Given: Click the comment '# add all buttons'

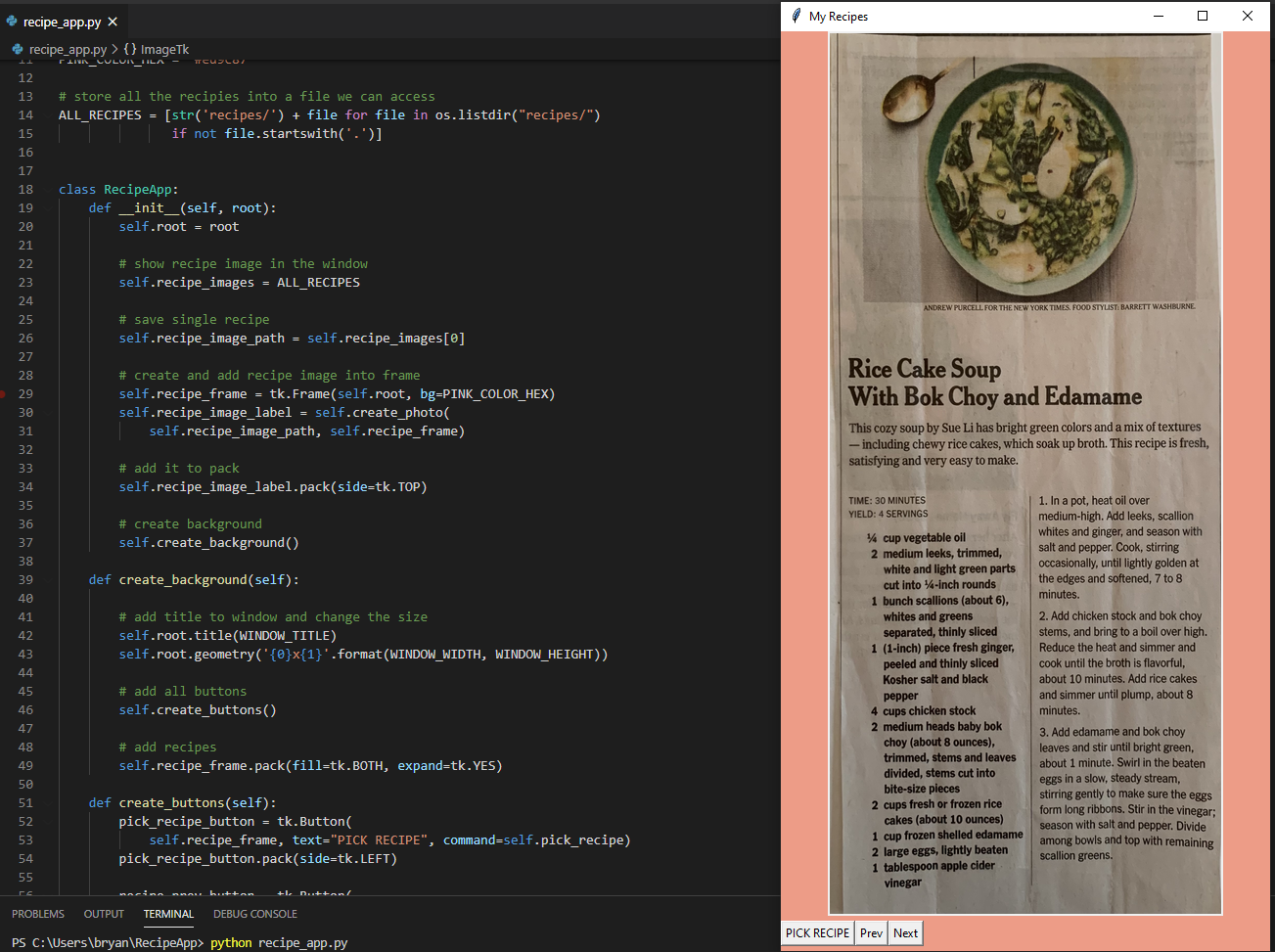Looking at the screenshot, I should (183, 692).
